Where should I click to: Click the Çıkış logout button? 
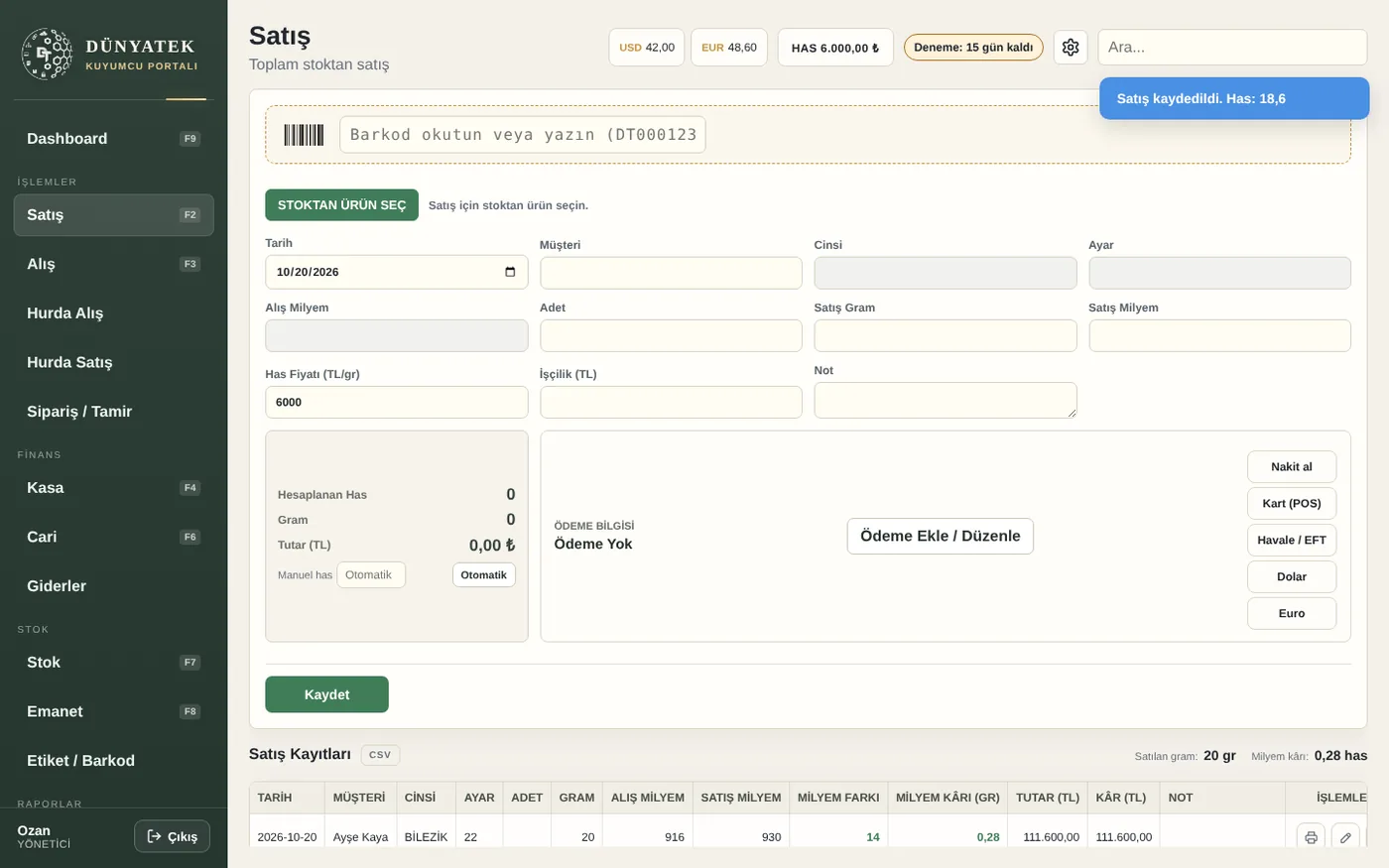click(x=172, y=836)
